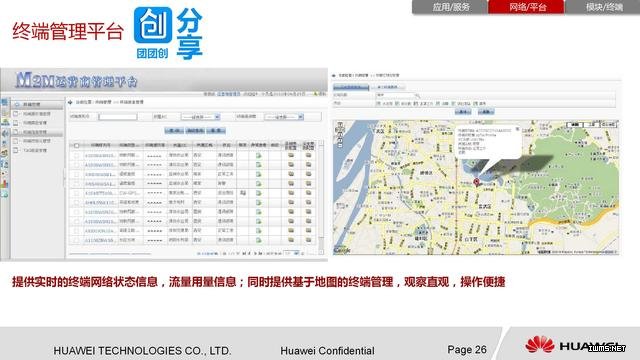Screen dimensions: 640x360
Task: Toggle the select-all checkbox in the table header
Action: click(77, 145)
